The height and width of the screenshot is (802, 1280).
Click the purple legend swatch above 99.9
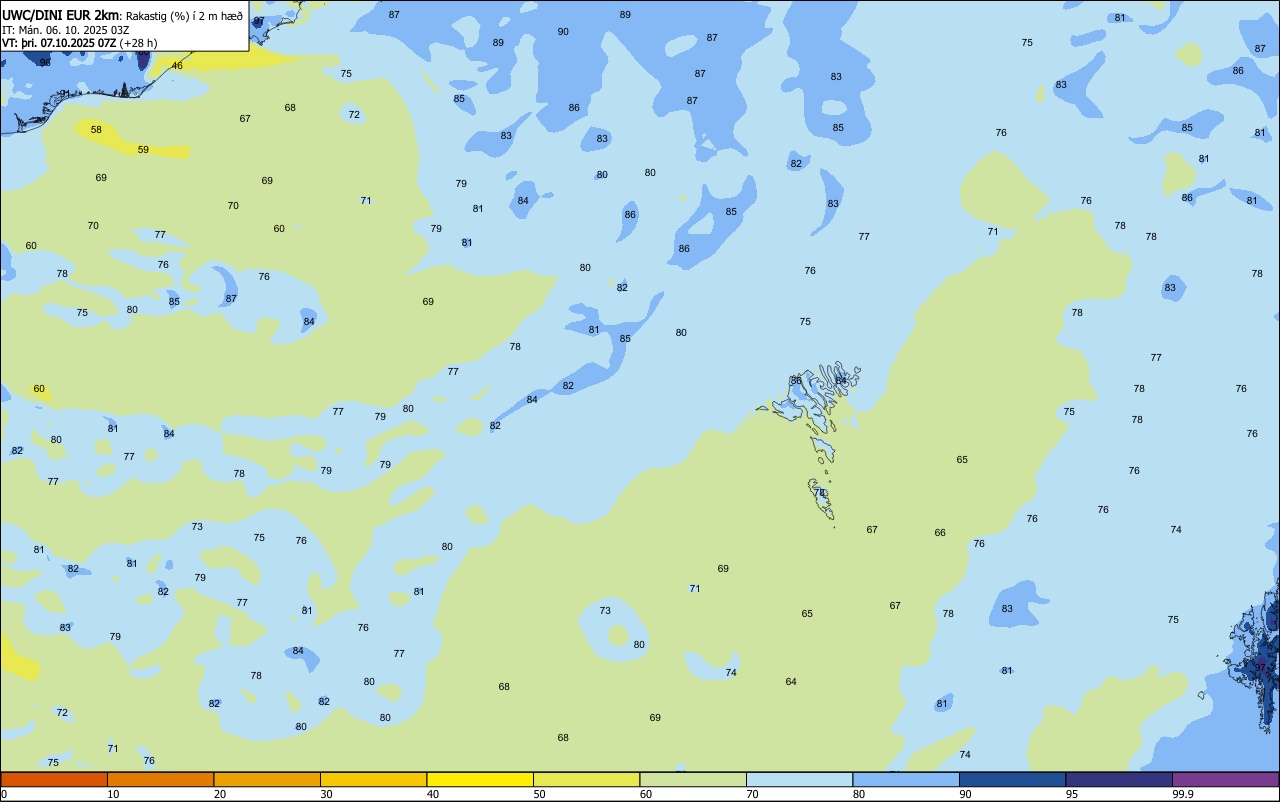pos(1225,779)
